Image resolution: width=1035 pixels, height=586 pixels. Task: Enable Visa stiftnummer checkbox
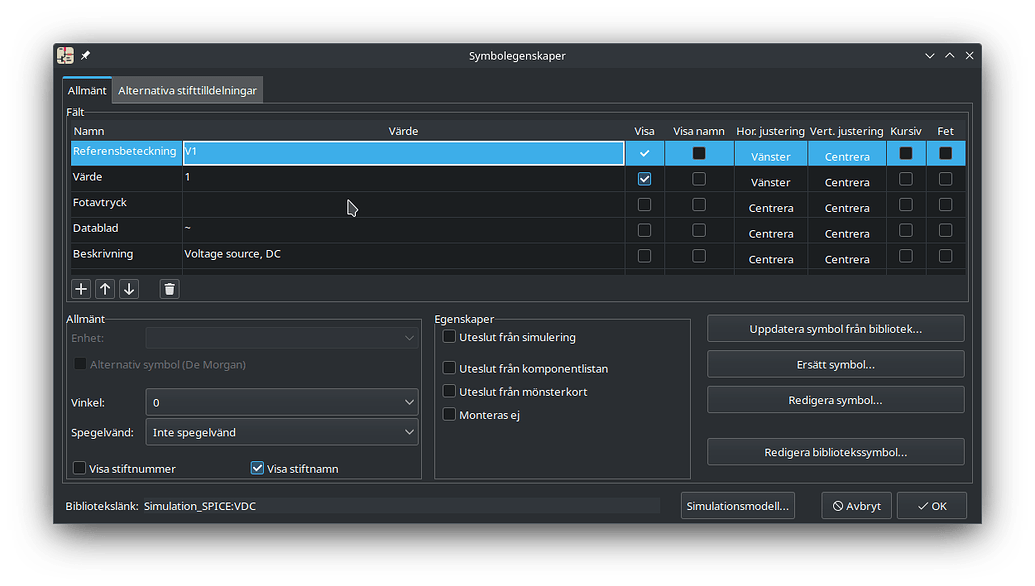pyautogui.click(x=80, y=468)
